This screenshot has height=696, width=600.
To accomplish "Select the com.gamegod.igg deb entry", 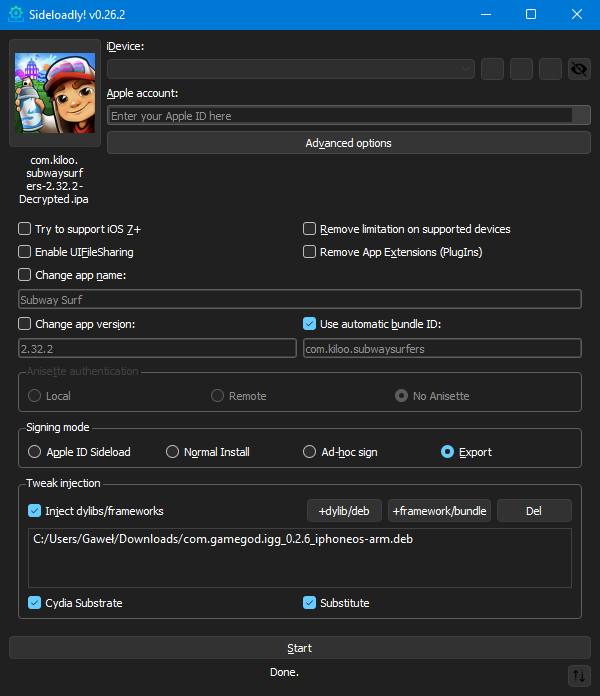I will [x=223, y=539].
